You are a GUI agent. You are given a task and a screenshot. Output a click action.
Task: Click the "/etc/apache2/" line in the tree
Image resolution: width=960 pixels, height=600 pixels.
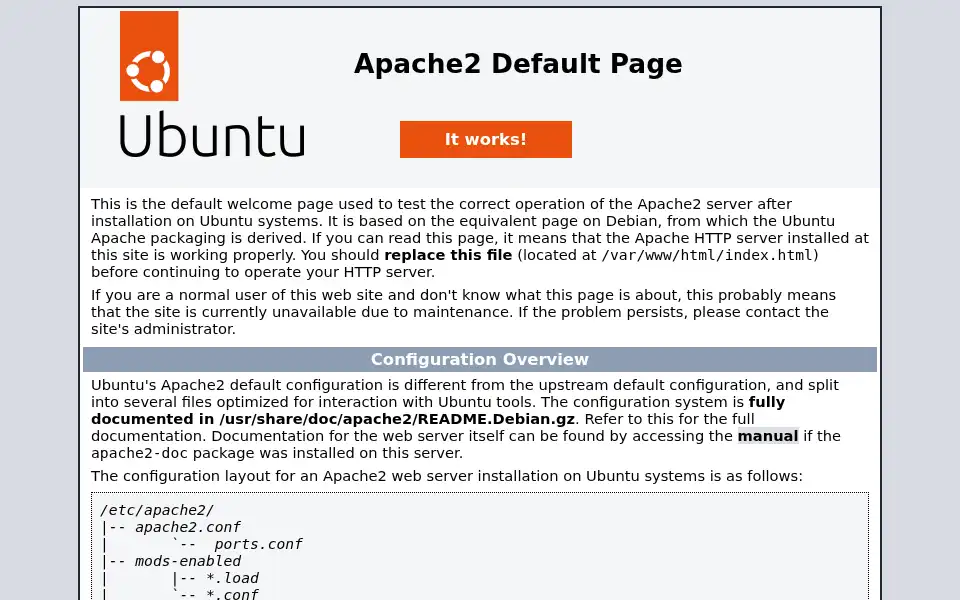pyautogui.click(x=157, y=510)
